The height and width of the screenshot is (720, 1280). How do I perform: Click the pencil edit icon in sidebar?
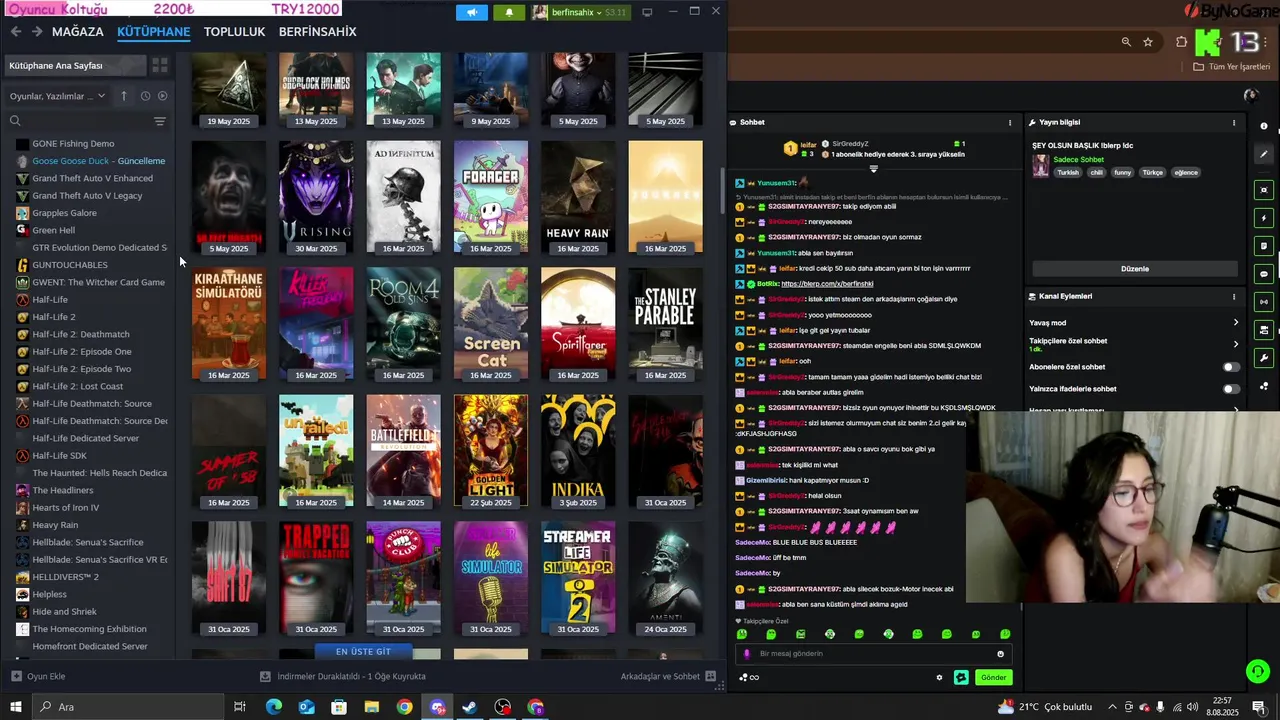tap(1264, 154)
